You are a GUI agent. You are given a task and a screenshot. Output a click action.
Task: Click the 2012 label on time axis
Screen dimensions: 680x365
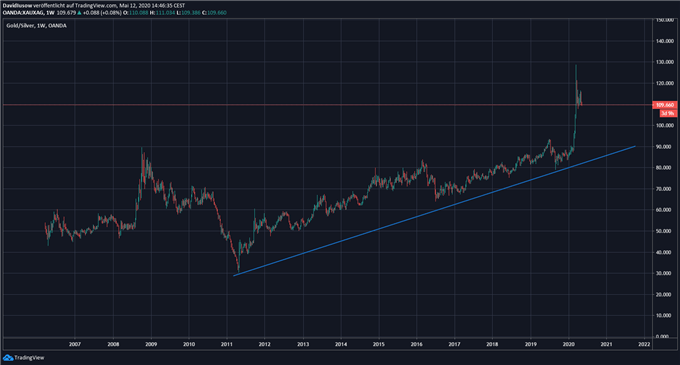point(265,344)
